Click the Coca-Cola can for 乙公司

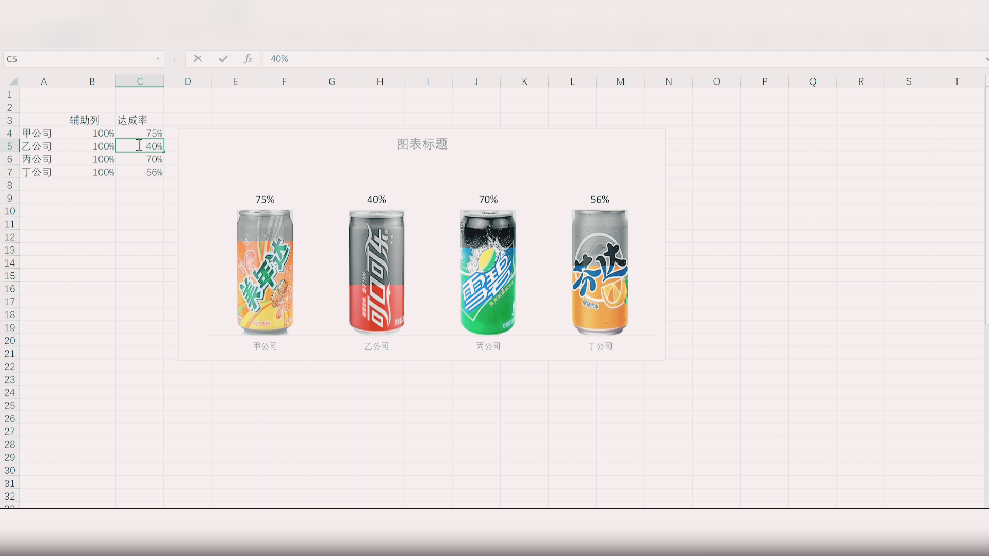point(377,272)
